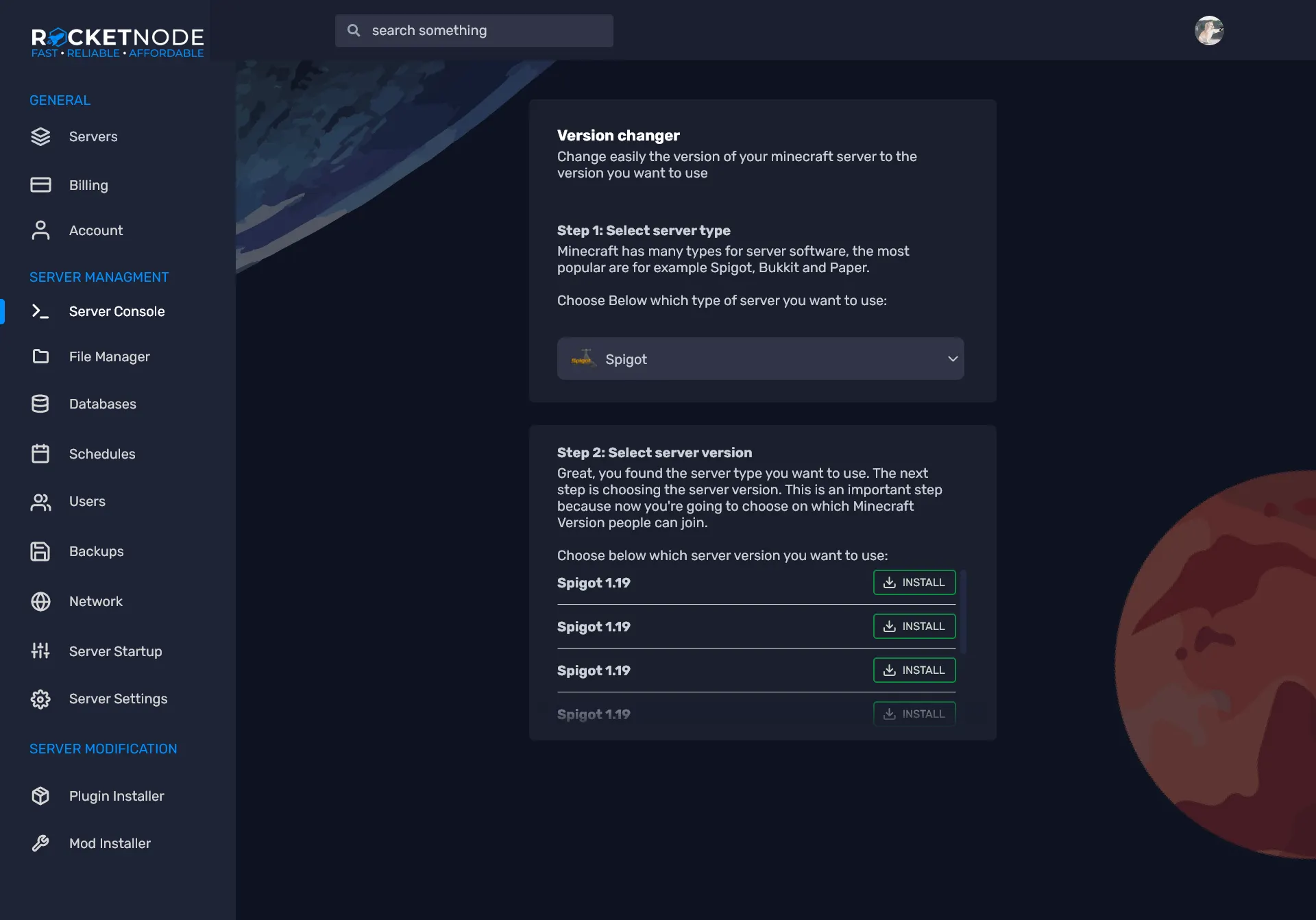The height and width of the screenshot is (920, 1316).
Task: Click the Billing card icon
Action: (40, 185)
